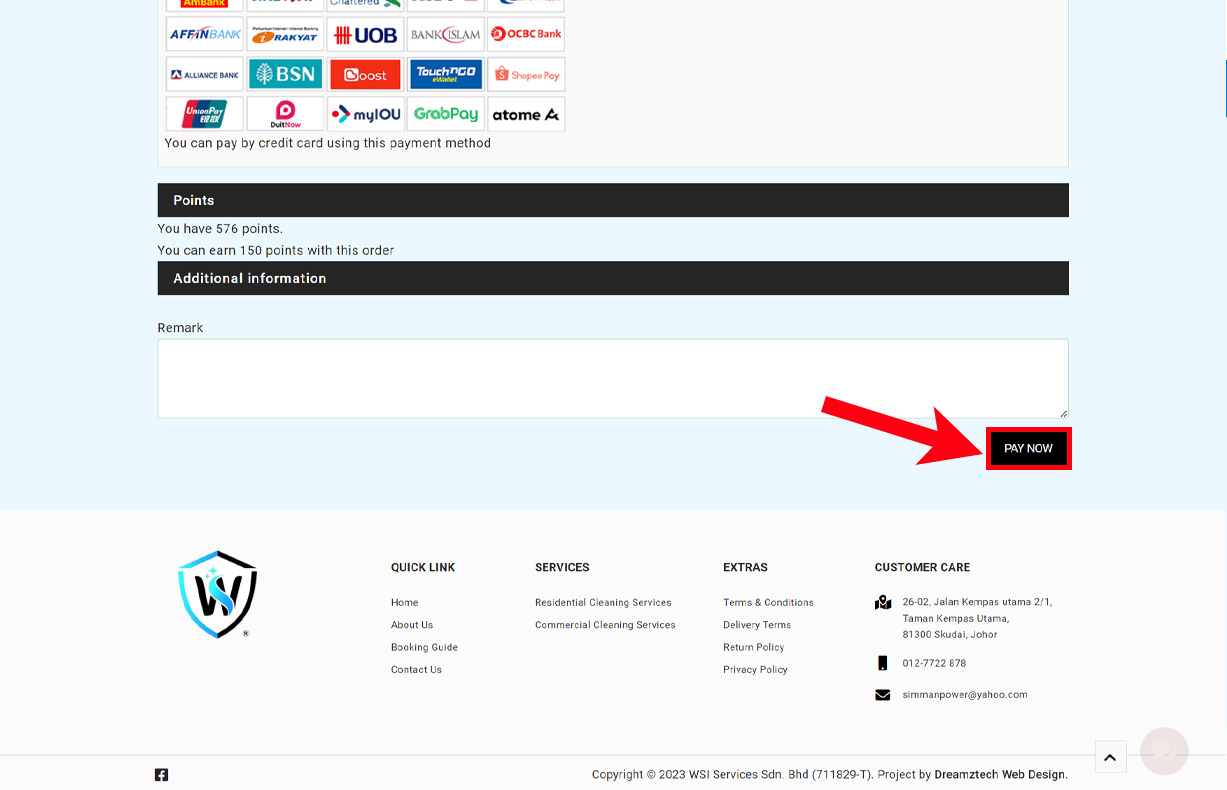The image size is (1227, 790).
Task: View the Terms & Conditions page
Action: pyautogui.click(x=768, y=603)
